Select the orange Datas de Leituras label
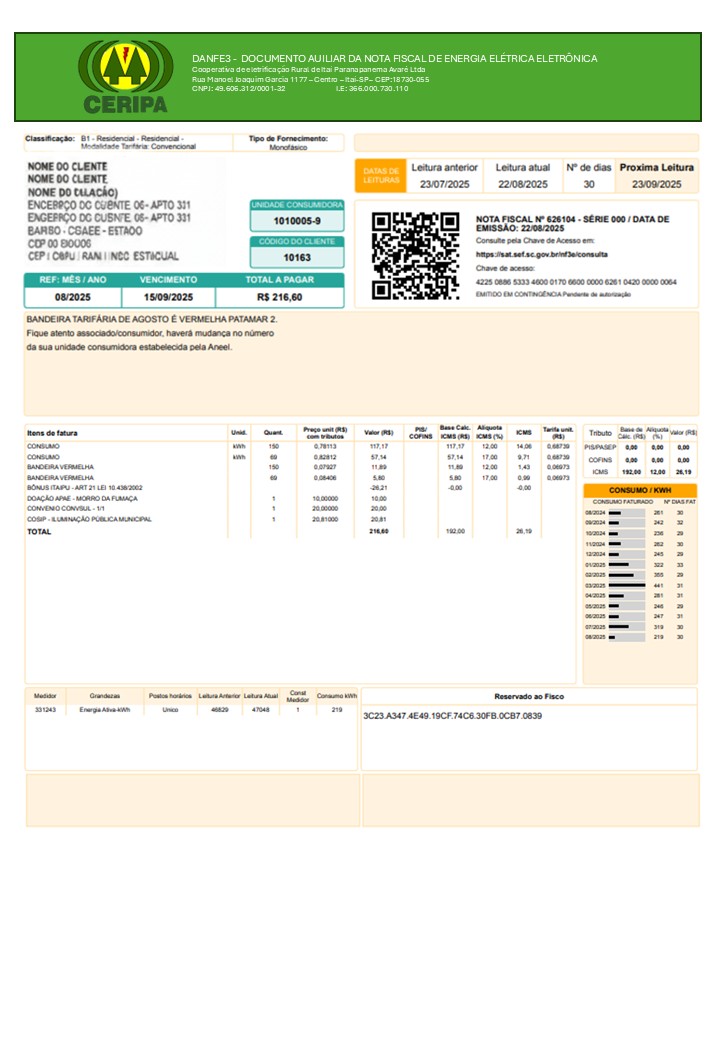Screen dimensions: 720x1040 coord(380,176)
